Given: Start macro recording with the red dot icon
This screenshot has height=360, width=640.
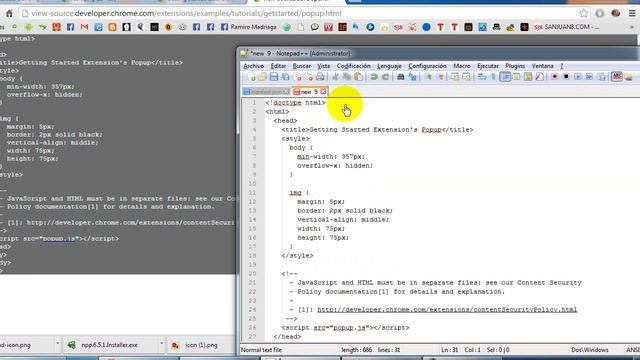Looking at the screenshot, I should [x=554, y=77].
